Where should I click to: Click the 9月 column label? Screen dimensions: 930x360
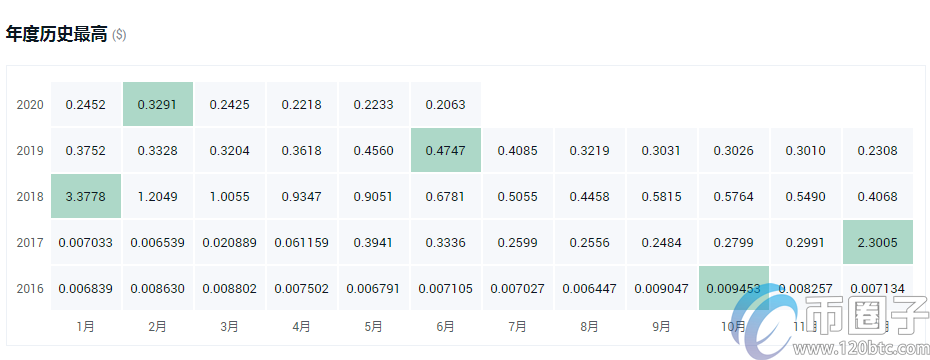coord(661,326)
